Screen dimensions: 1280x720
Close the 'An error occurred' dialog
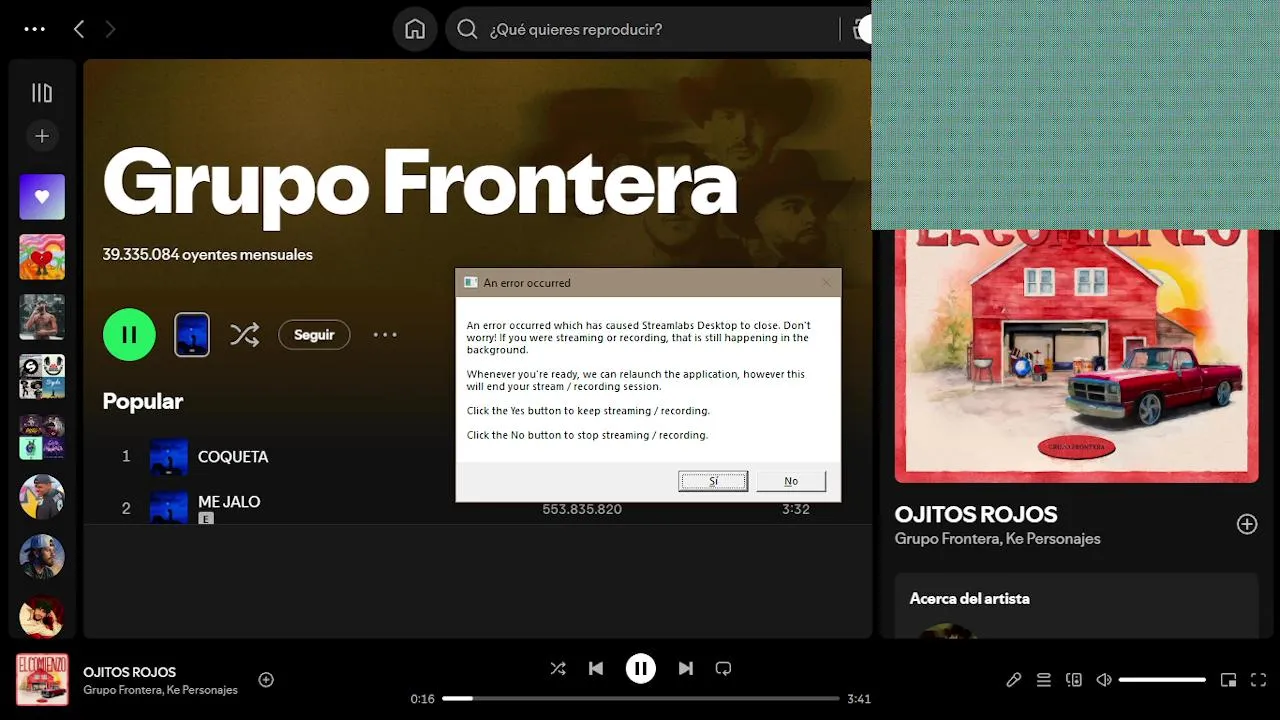[x=826, y=283]
